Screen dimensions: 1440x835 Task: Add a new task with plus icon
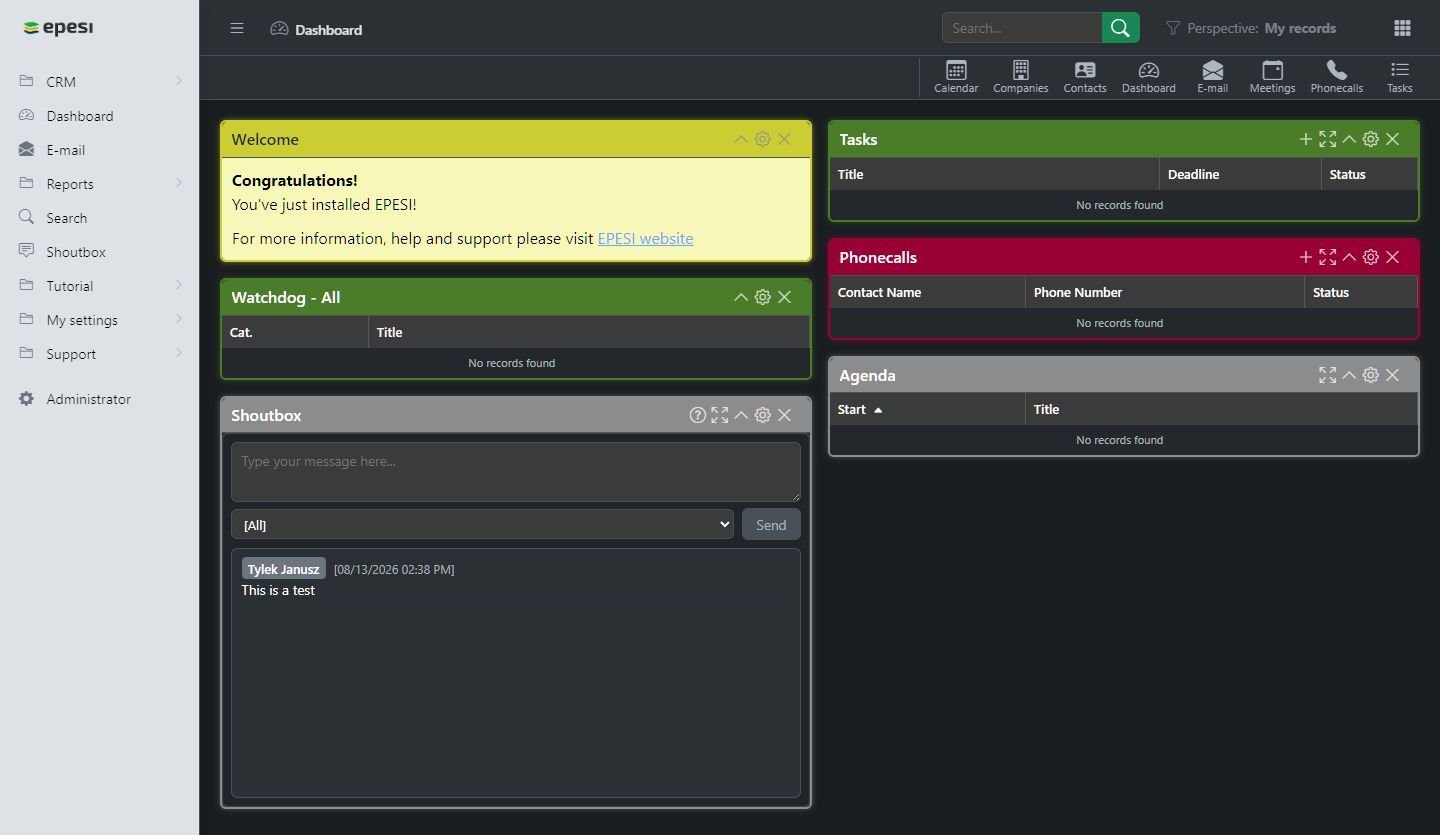point(1305,139)
